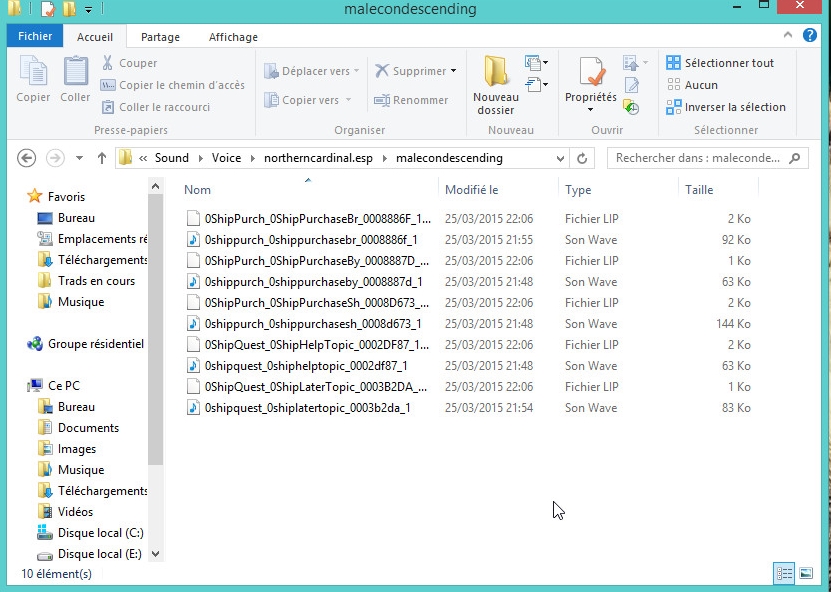Open the new item dropdown icon

tap(536, 63)
